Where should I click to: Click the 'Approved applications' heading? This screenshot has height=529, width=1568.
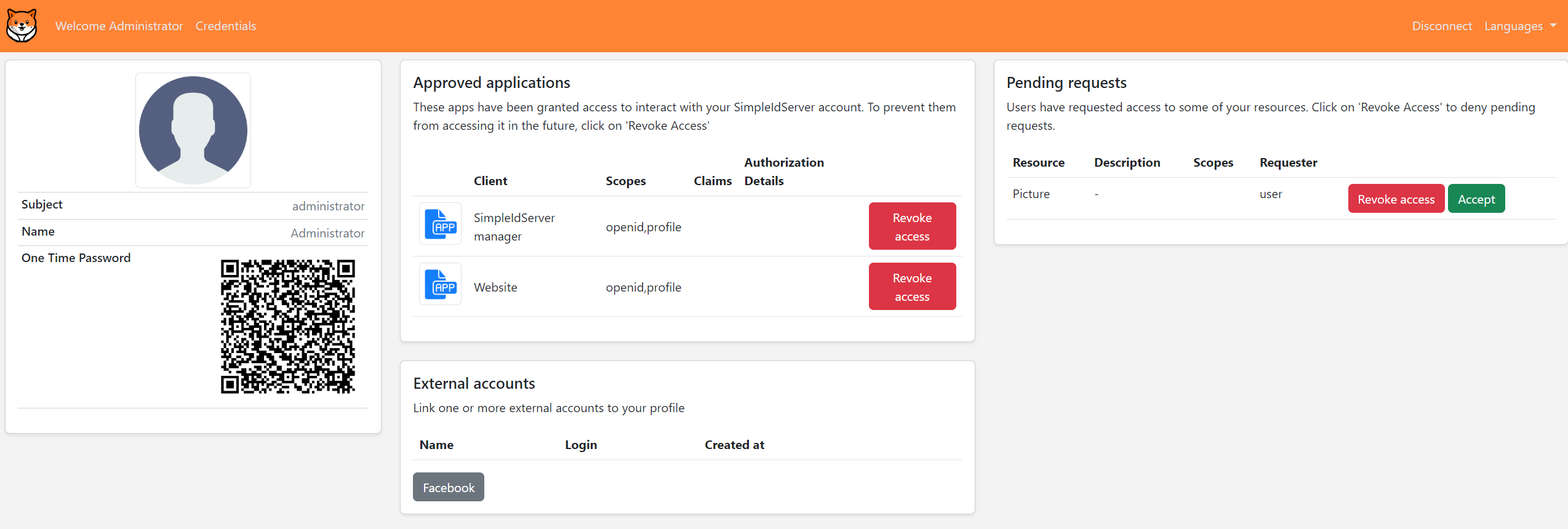pos(492,82)
